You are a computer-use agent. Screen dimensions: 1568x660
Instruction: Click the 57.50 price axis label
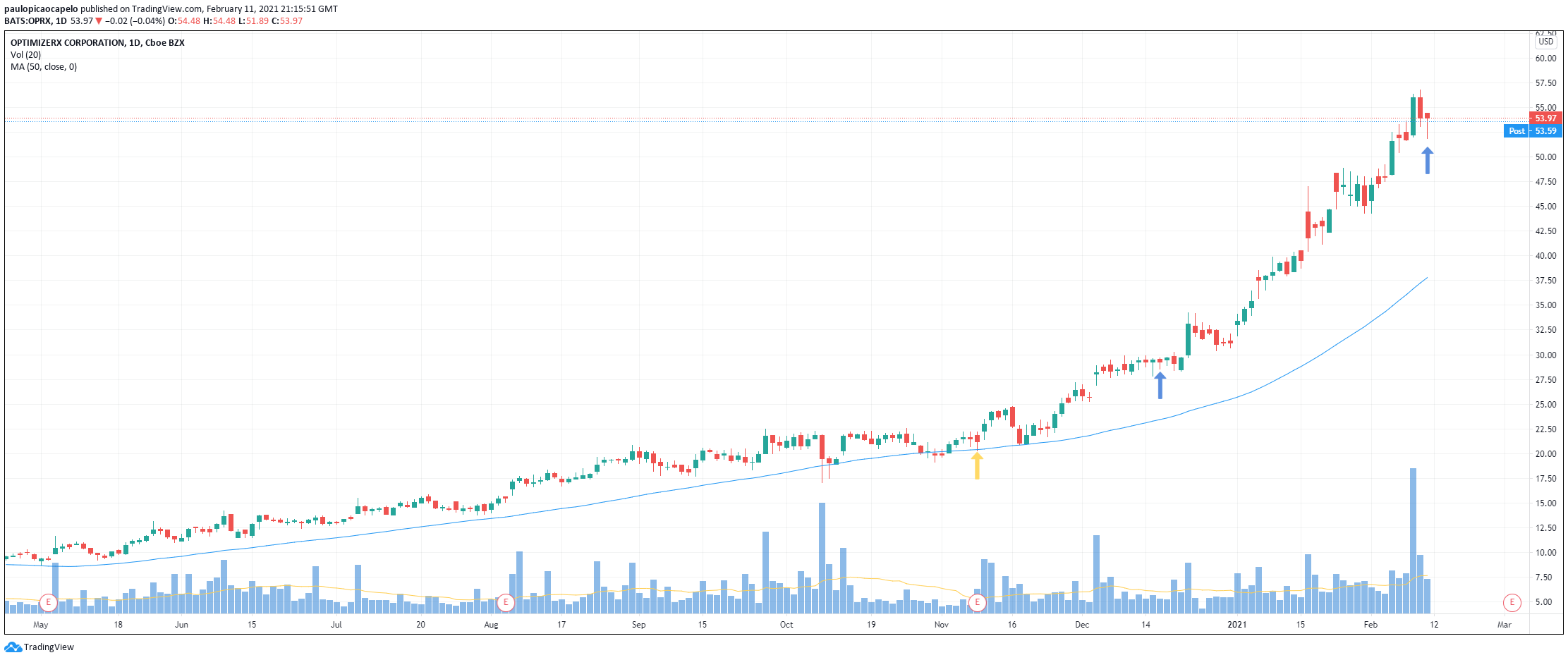tap(1546, 83)
